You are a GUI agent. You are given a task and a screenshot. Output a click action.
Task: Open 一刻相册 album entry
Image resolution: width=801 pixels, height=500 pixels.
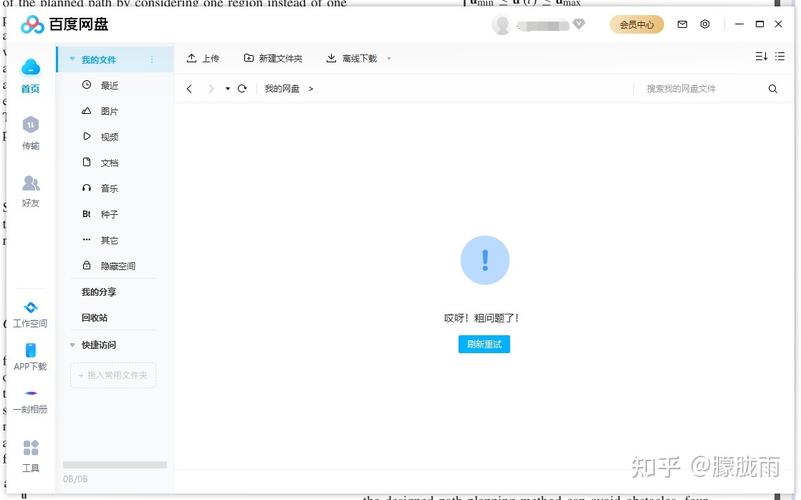point(30,400)
